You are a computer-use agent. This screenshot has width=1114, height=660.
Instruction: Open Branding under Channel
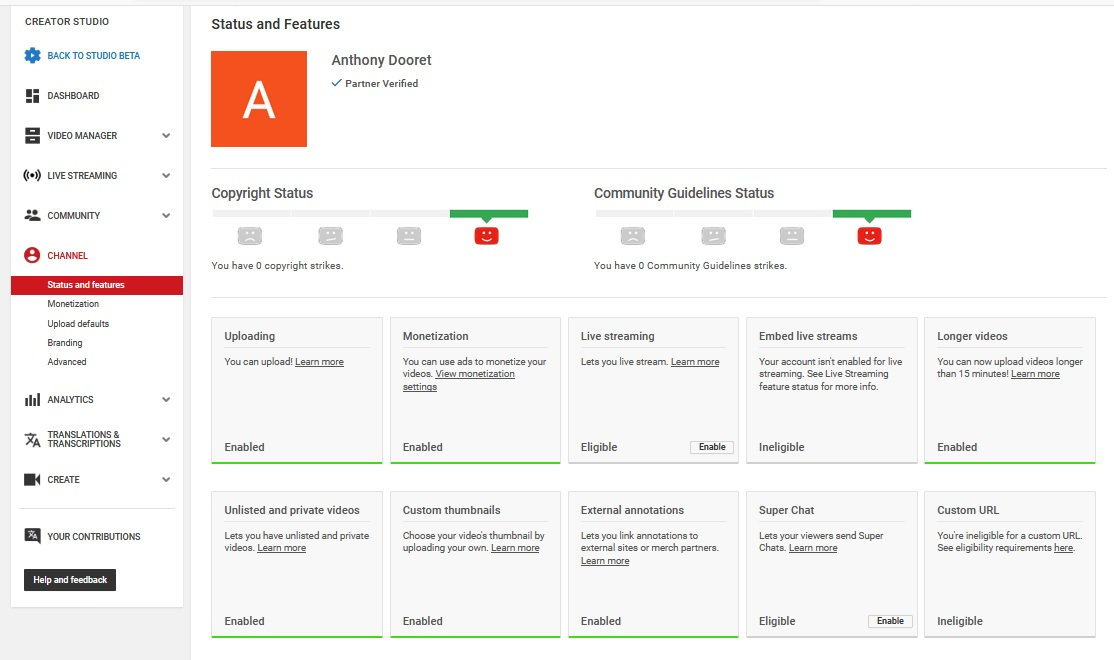tap(65, 343)
